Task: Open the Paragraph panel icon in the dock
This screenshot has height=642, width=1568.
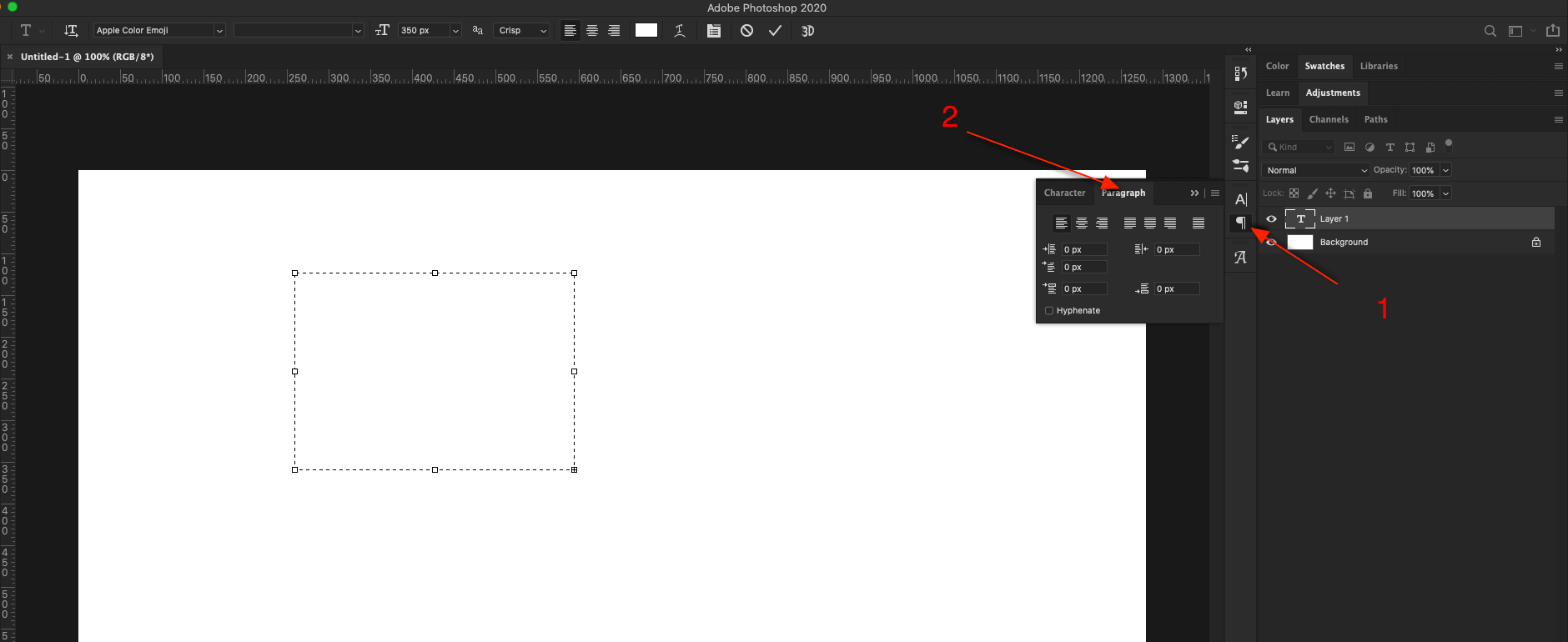Action: [x=1241, y=223]
